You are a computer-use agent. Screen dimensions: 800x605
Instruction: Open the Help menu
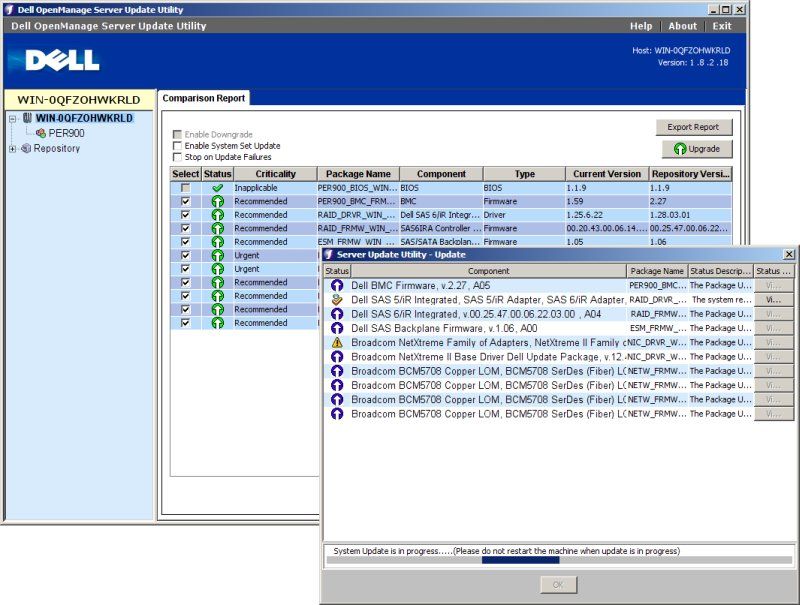[641, 26]
